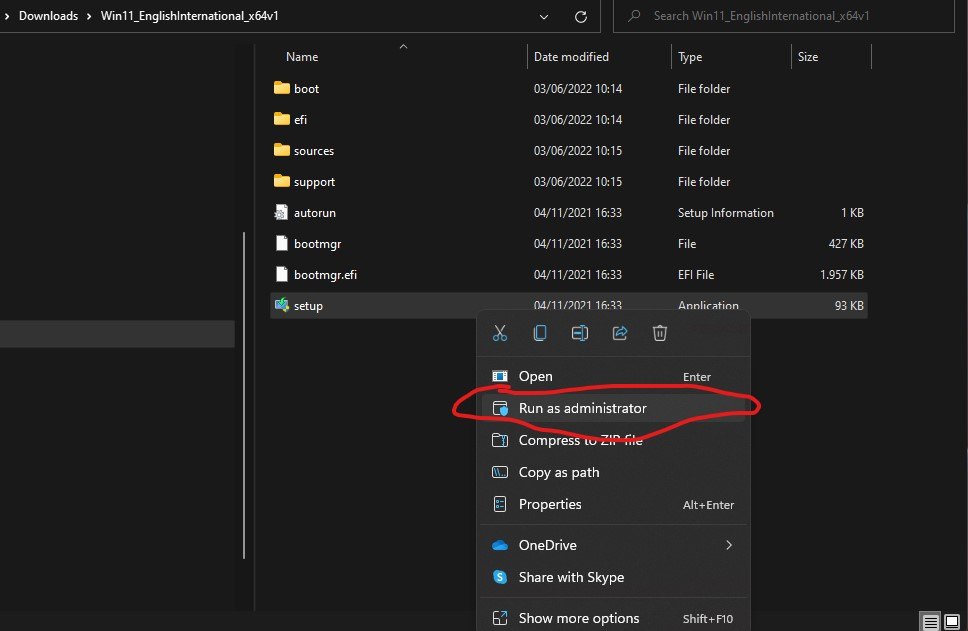The width and height of the screenshot is (968, 631).
Task: Click the bootmgr size 427 KB
Action: tap(846, 244)
